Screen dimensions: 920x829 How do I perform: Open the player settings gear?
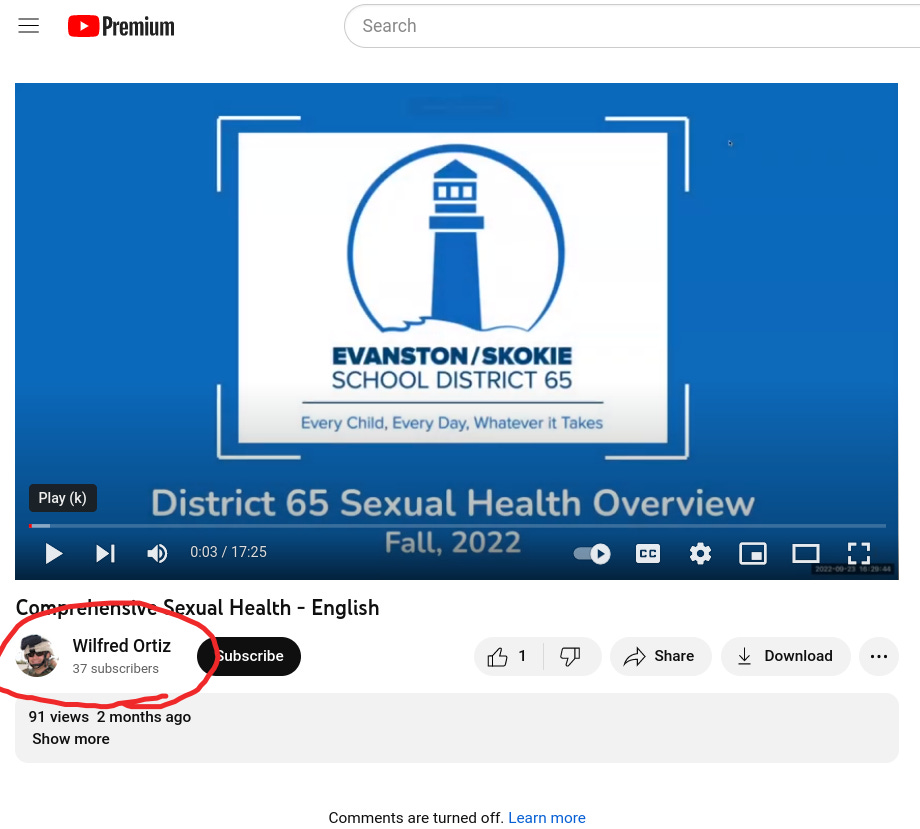(x=700, y=553)
